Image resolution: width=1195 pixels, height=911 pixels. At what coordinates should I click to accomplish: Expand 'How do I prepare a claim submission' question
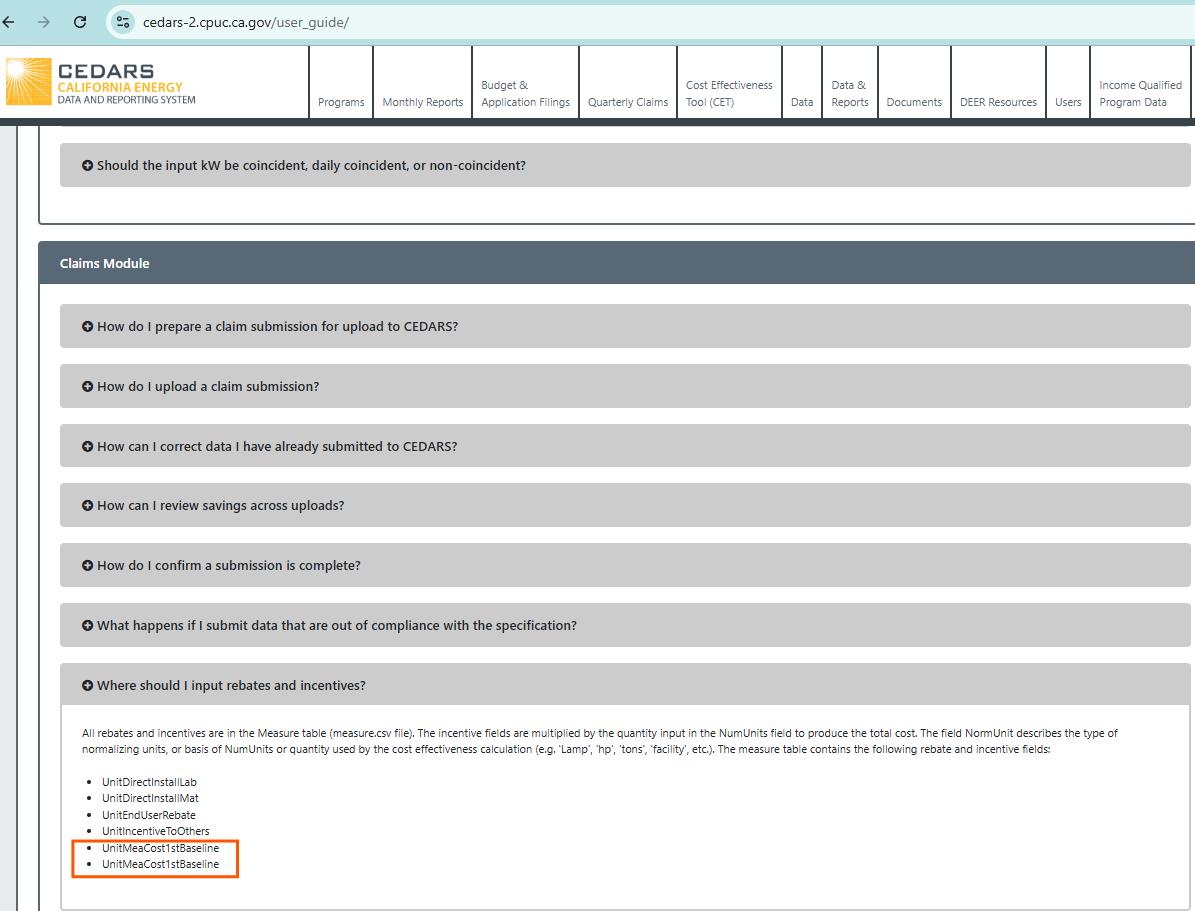277,327
